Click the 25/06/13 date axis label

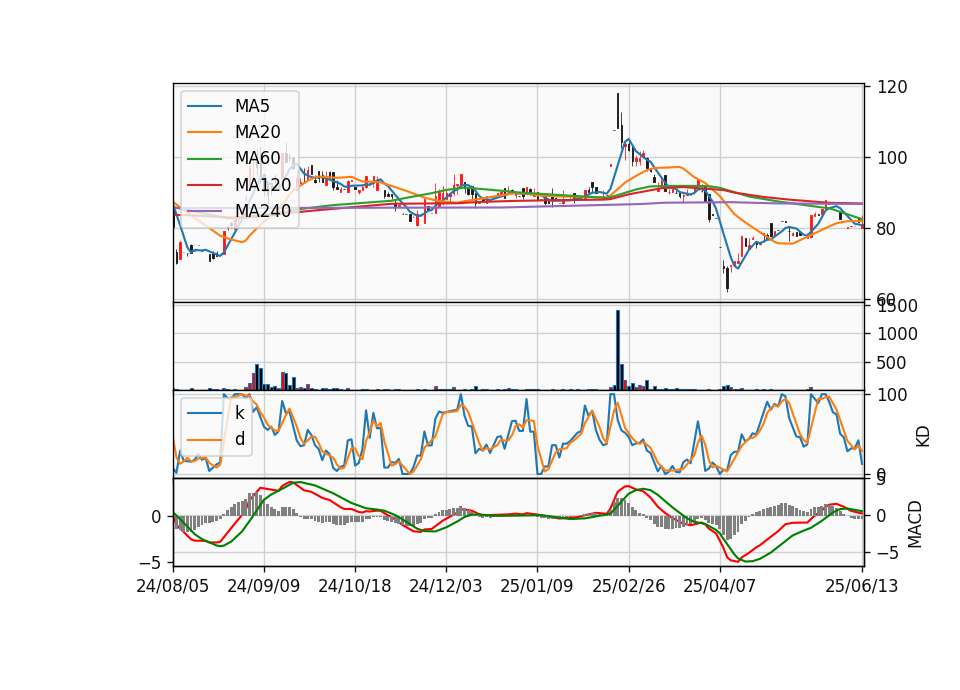coord(861,586)
